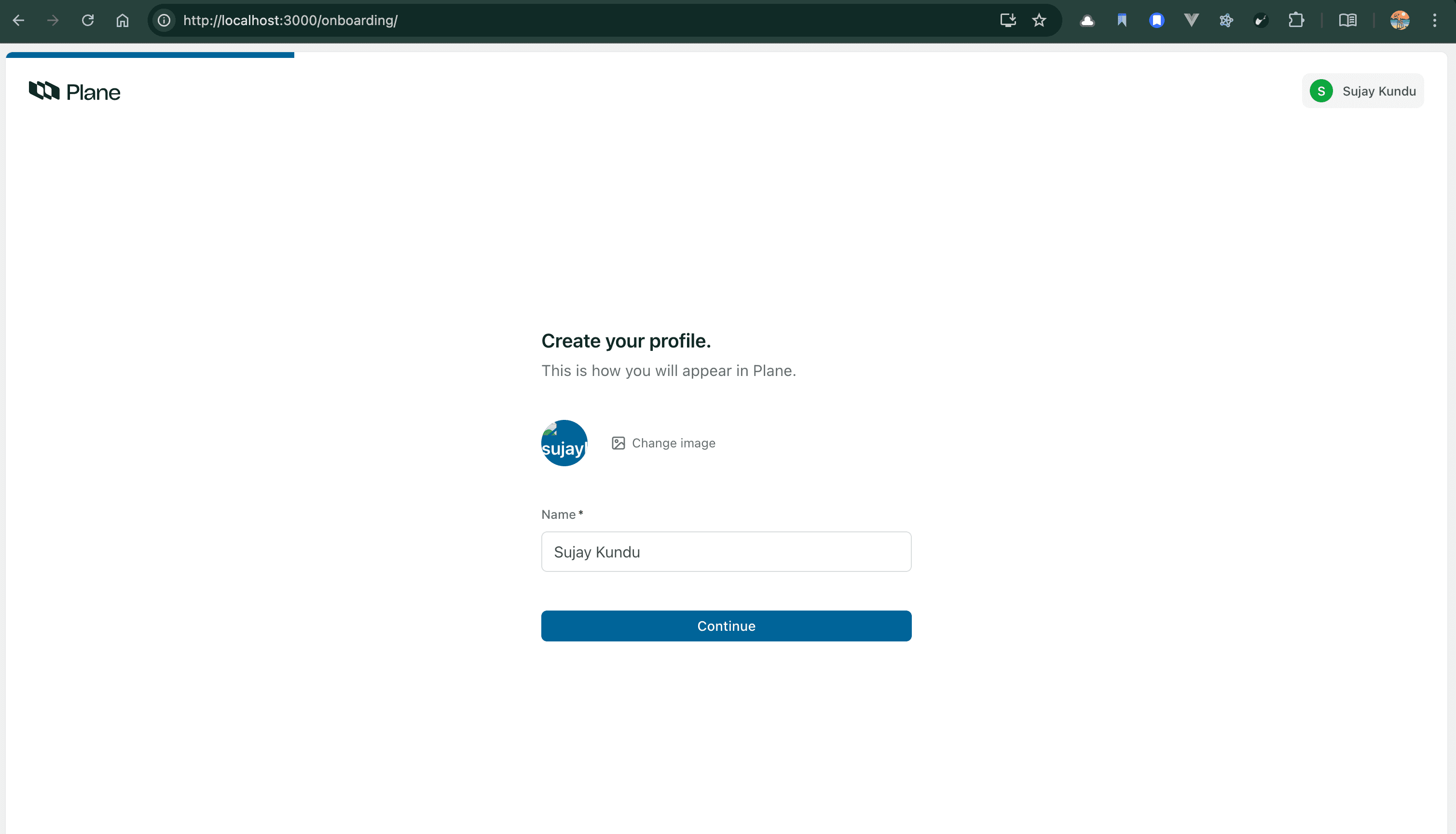Screen dimensions: 1456x834
Task: Bookmark this page with the star icon
Action: (1039, 21)
